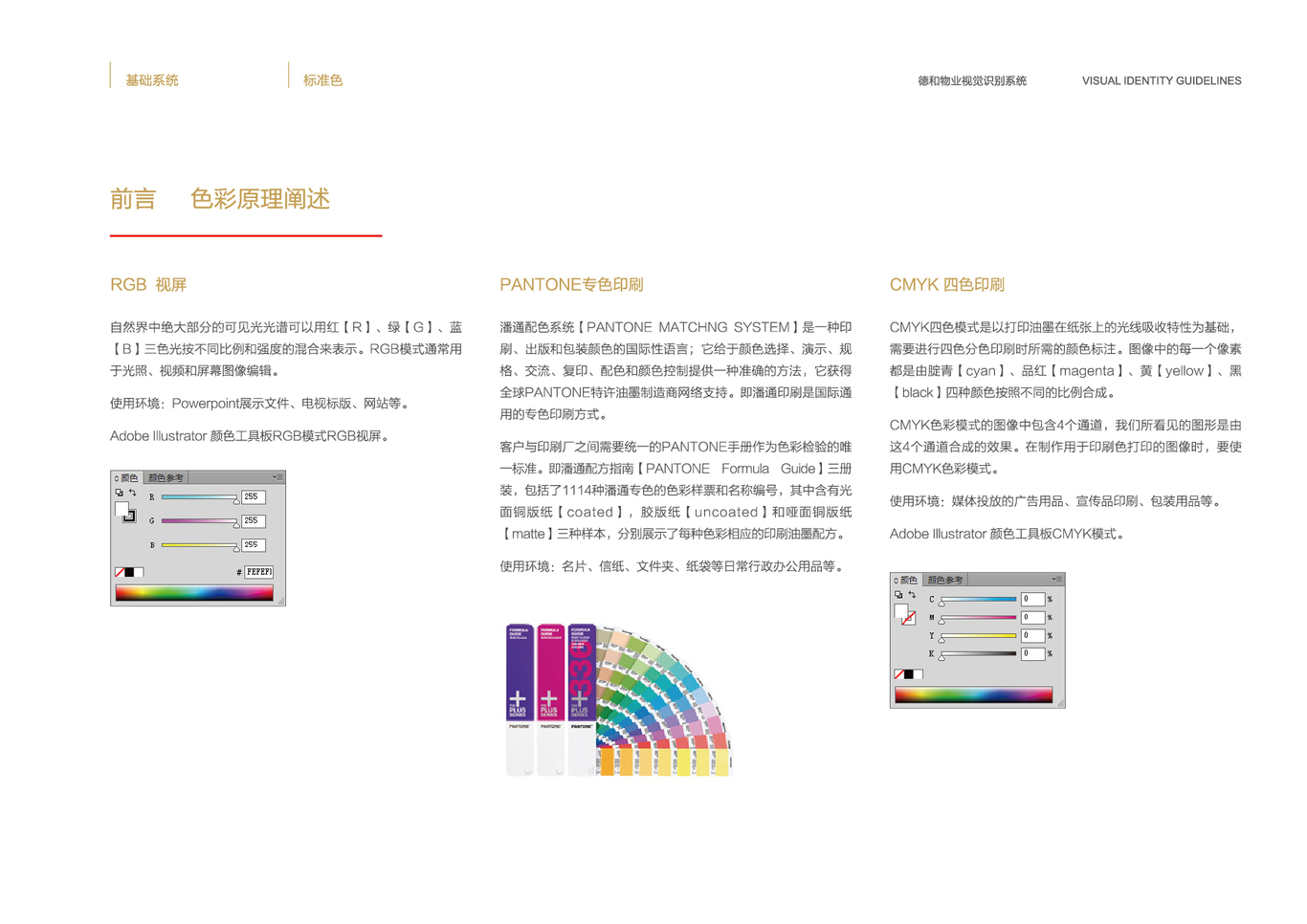Pick a color from RGB panel spectrum bar

click(194, 593)
